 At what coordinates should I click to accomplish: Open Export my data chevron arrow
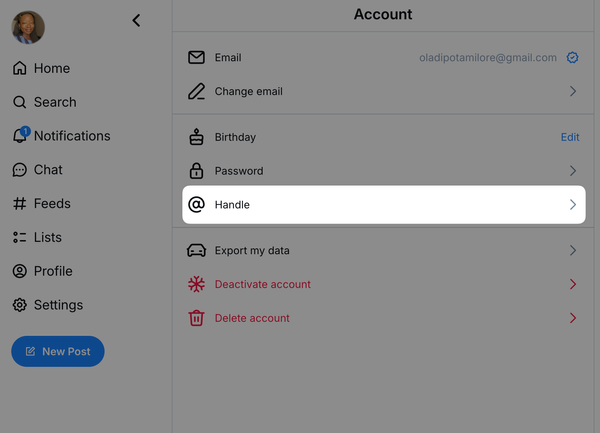pyautogui.click(x=573, y=250)
